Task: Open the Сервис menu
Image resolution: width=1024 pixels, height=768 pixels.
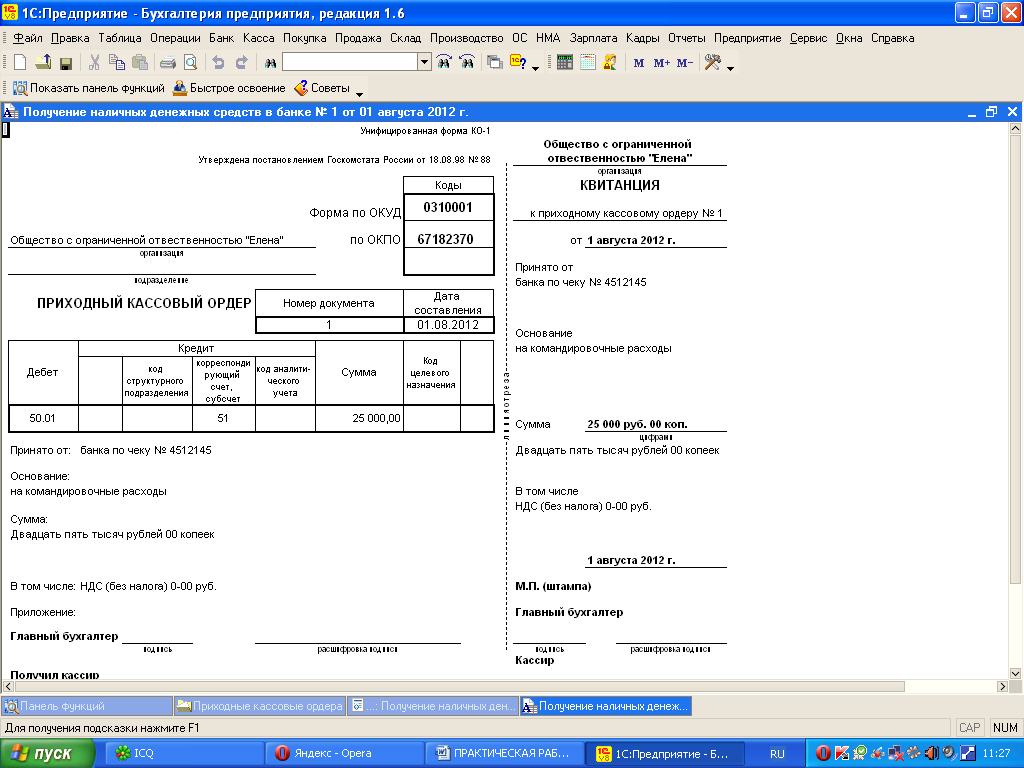Action: click(808, 38)
